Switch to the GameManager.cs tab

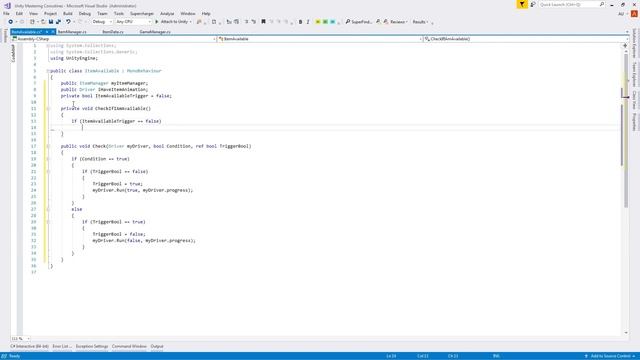pyautogui.click(x=155, y=32)
